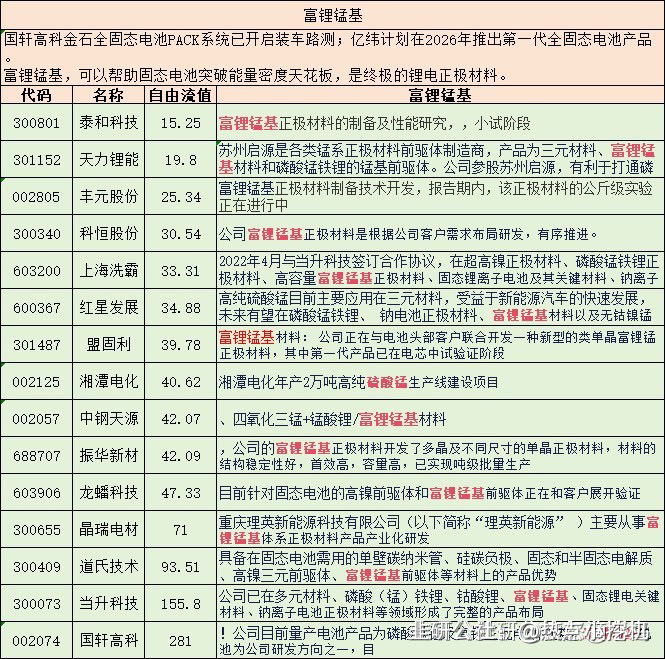Select the name cell 盟固利
Viewport: 665px width, 659px height.
pyautogui.click(x=109, y=345)
